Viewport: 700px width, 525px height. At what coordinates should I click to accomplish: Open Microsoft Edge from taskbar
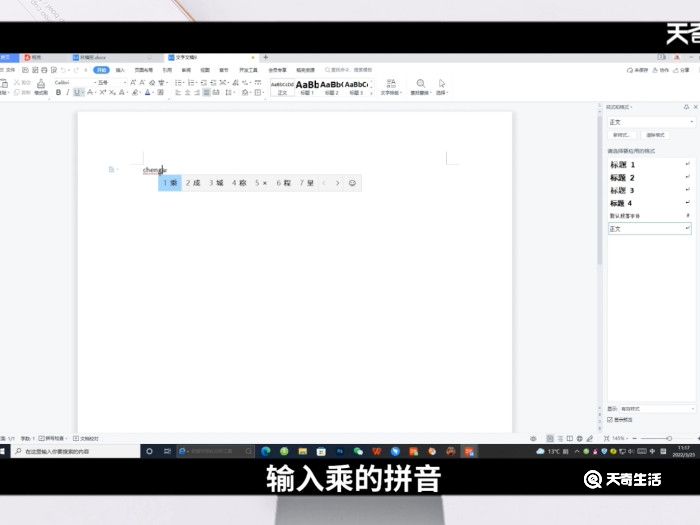point(266,451)
